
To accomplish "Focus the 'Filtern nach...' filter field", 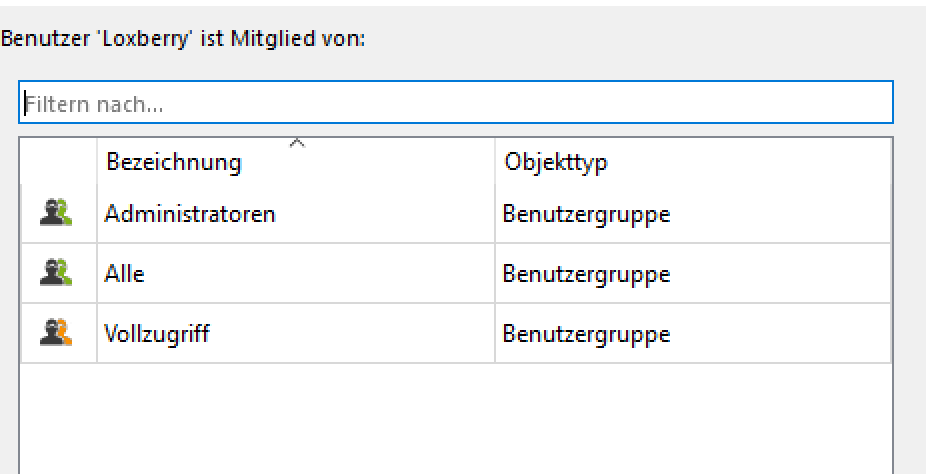I will pos(455,103).
